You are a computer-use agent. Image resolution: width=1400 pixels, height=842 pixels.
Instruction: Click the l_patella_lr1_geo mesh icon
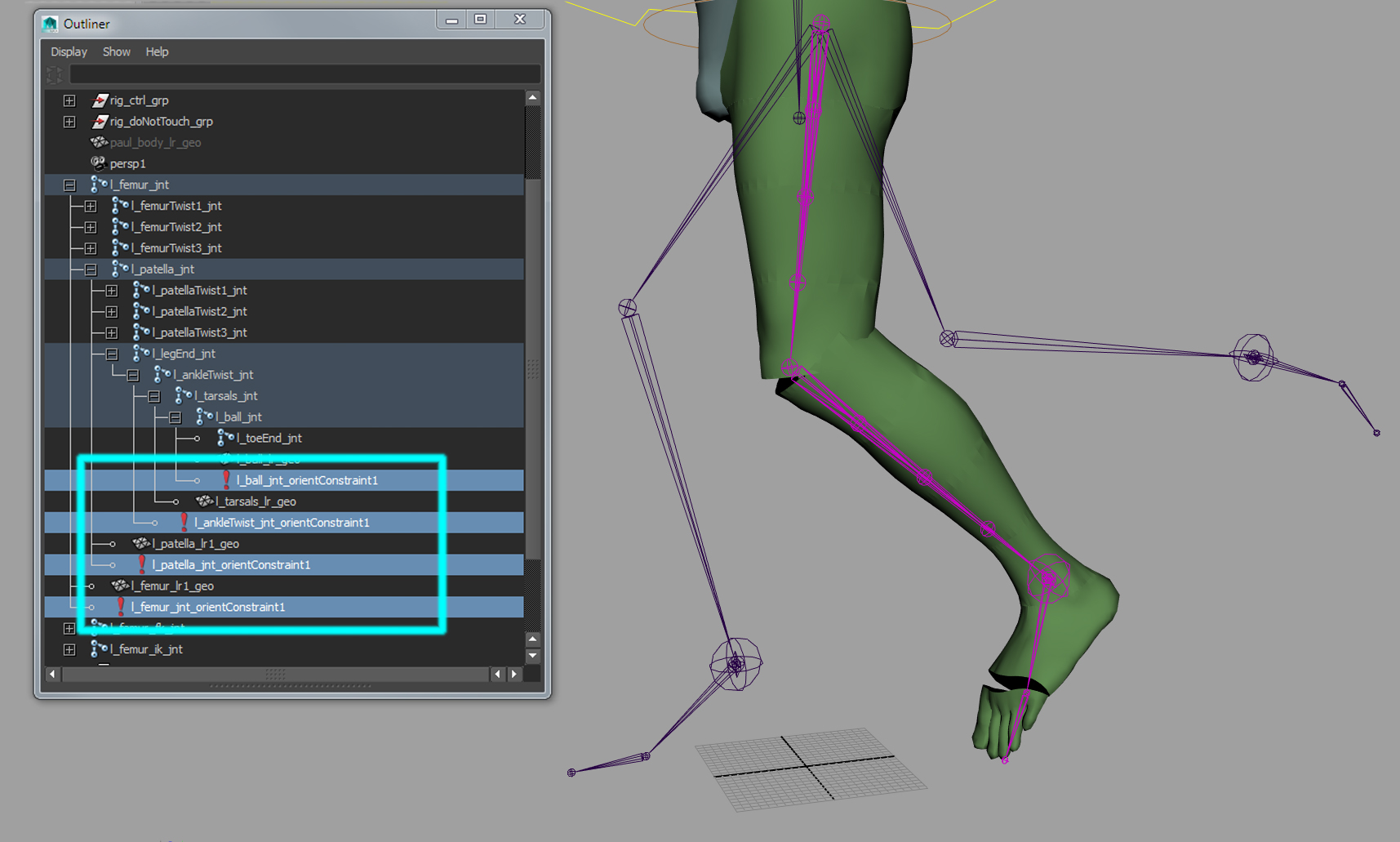tap(141, 544)
